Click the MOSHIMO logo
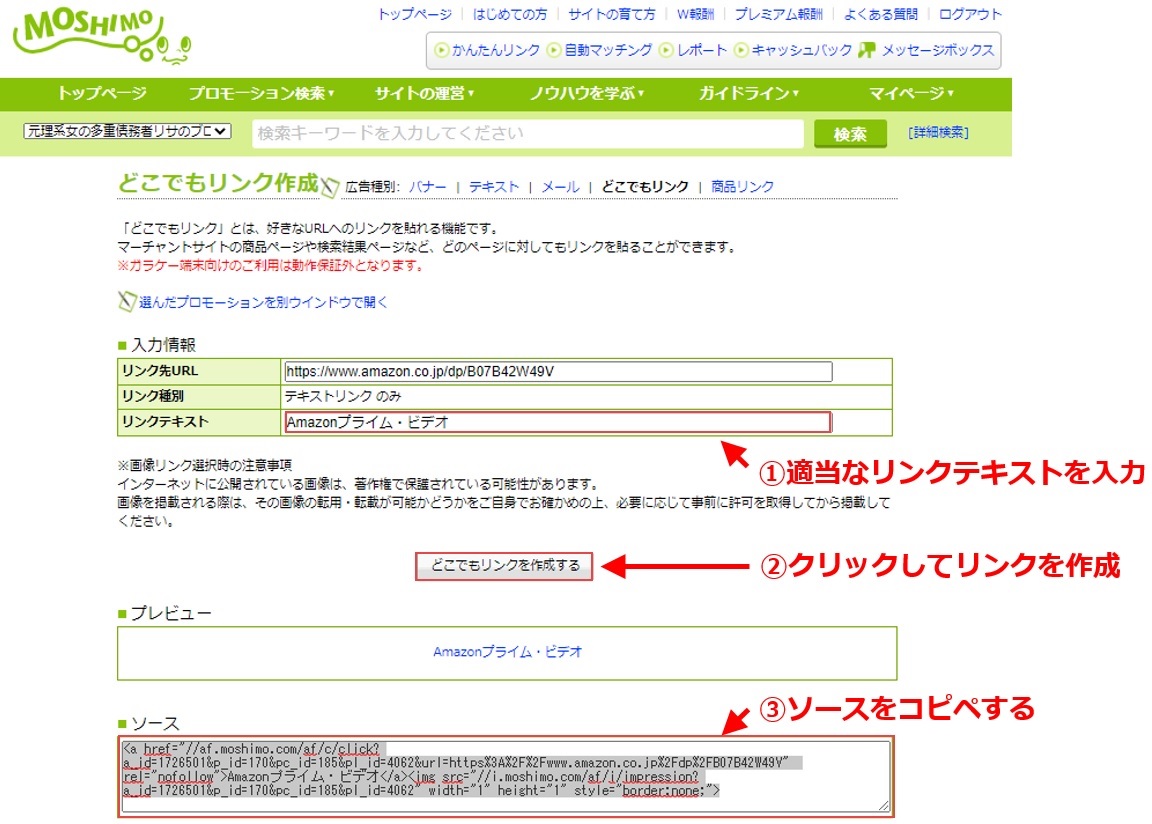Viewport: 1152px width, 824px height. tap(102, 37)
